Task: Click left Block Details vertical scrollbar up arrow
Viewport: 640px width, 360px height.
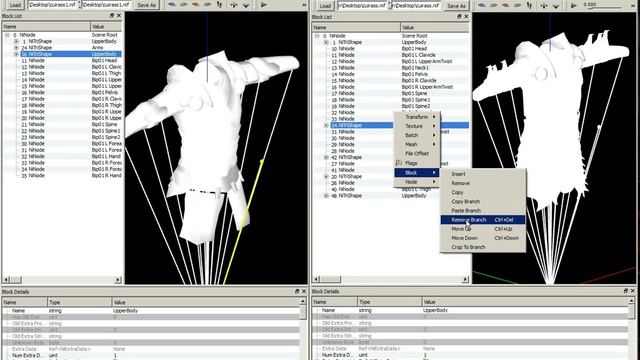Action: click(302, 301)
